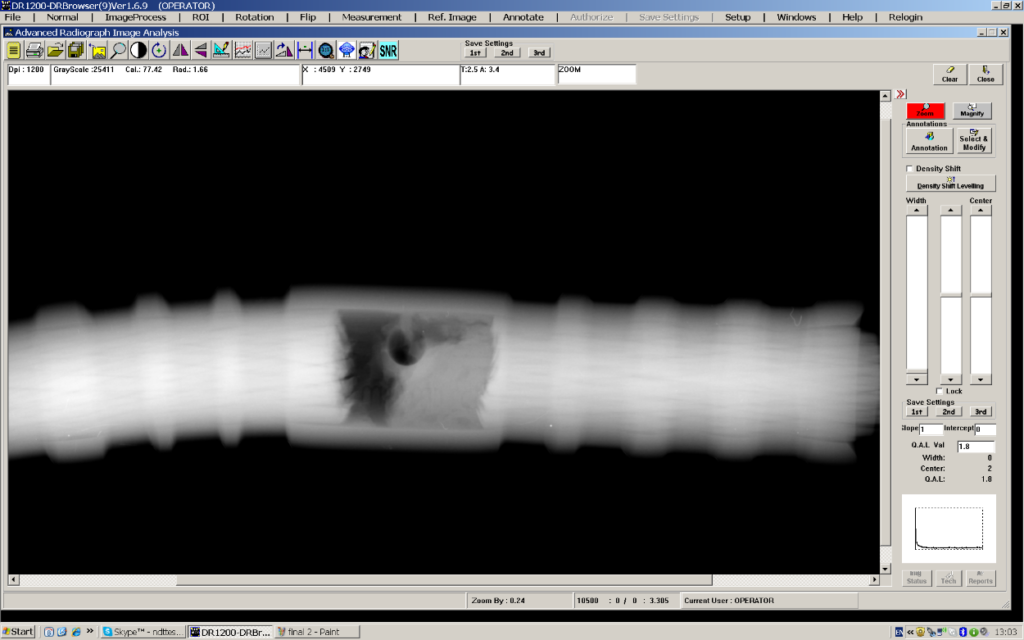Open the Measurement menu
The image size is (1024, 640).
[371, 17]
